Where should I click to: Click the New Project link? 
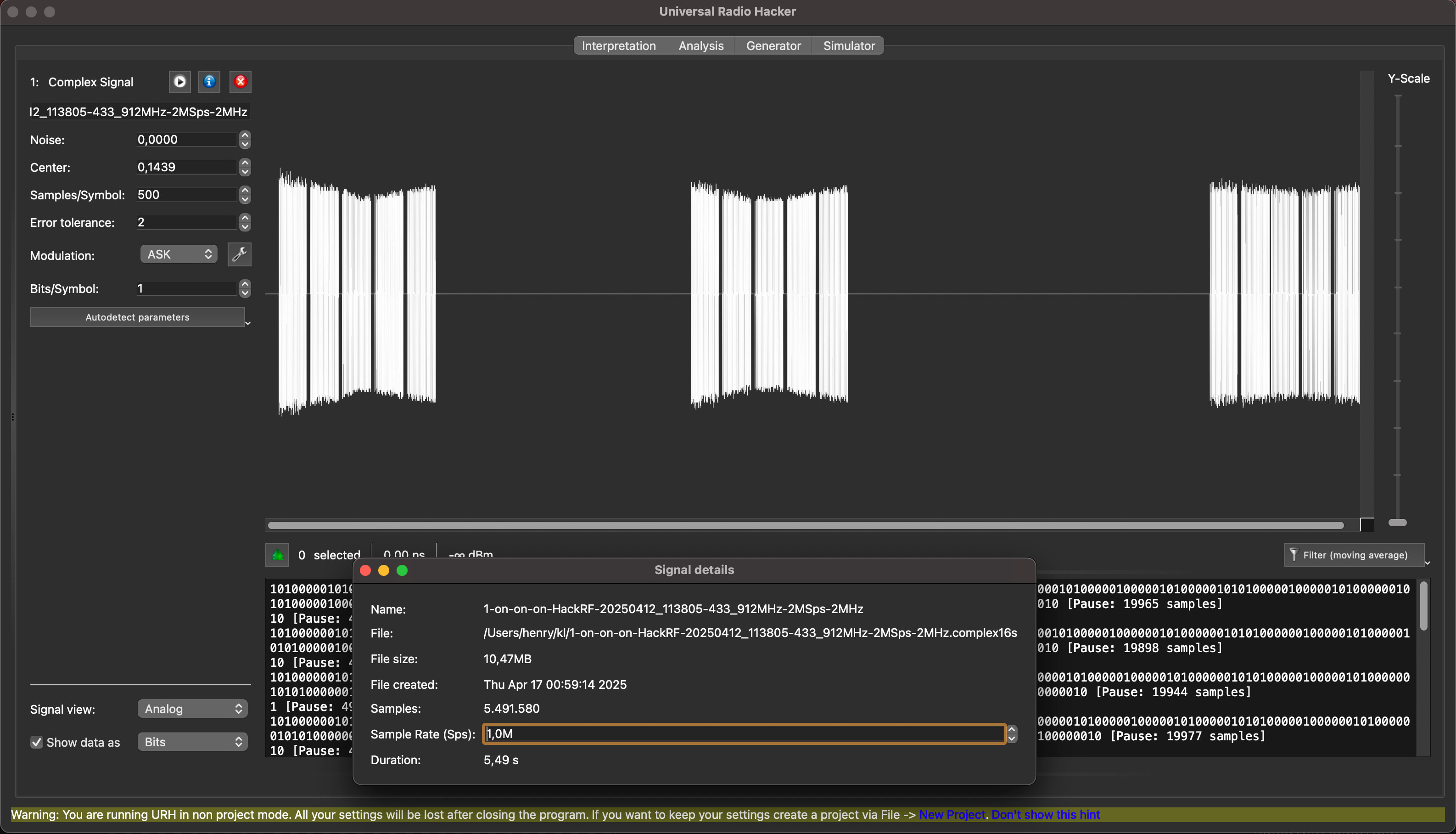tap(952, 815)
